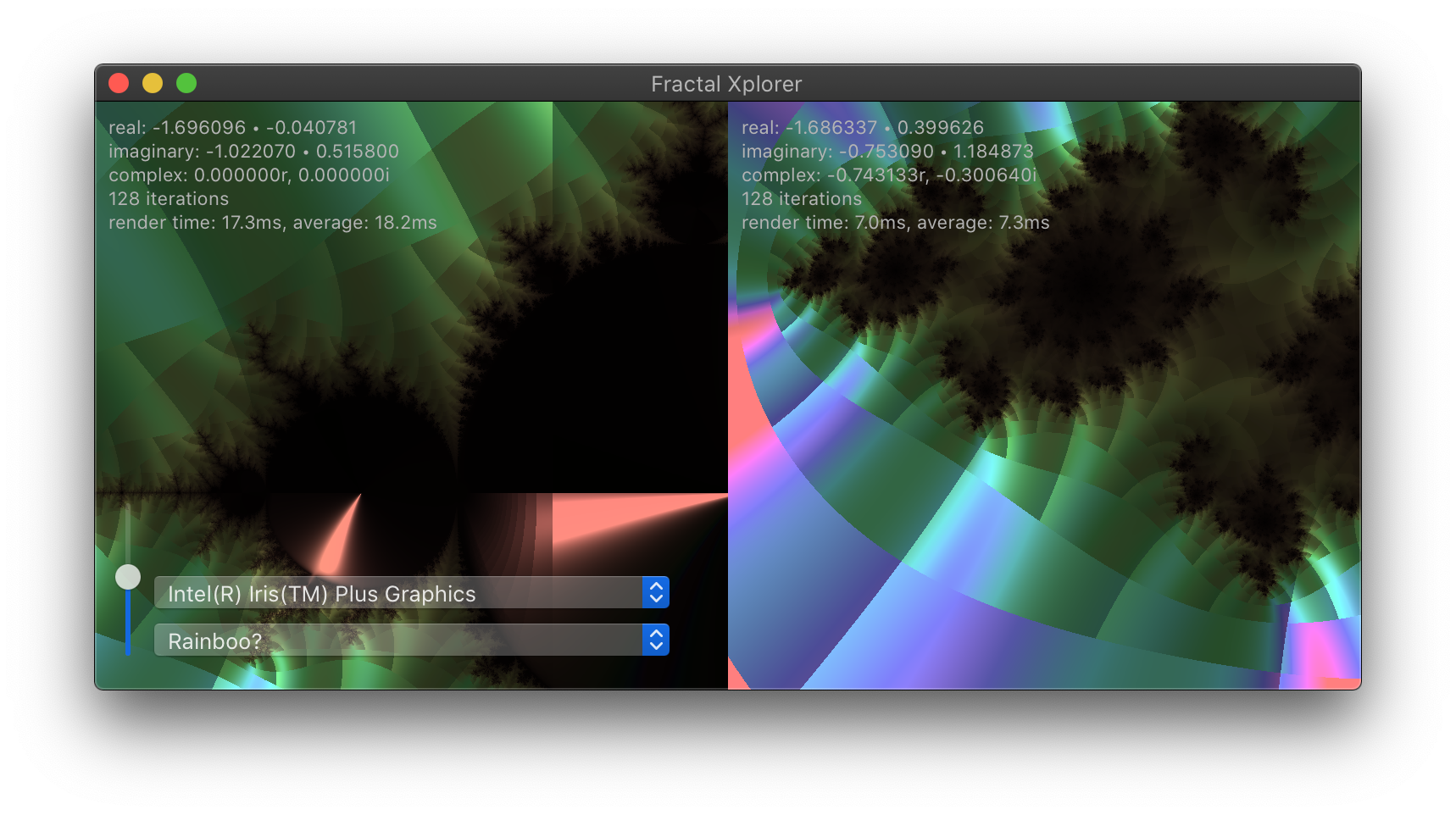
Task: Click the Fractal Xplorer window title
Action: coord(726,84)
